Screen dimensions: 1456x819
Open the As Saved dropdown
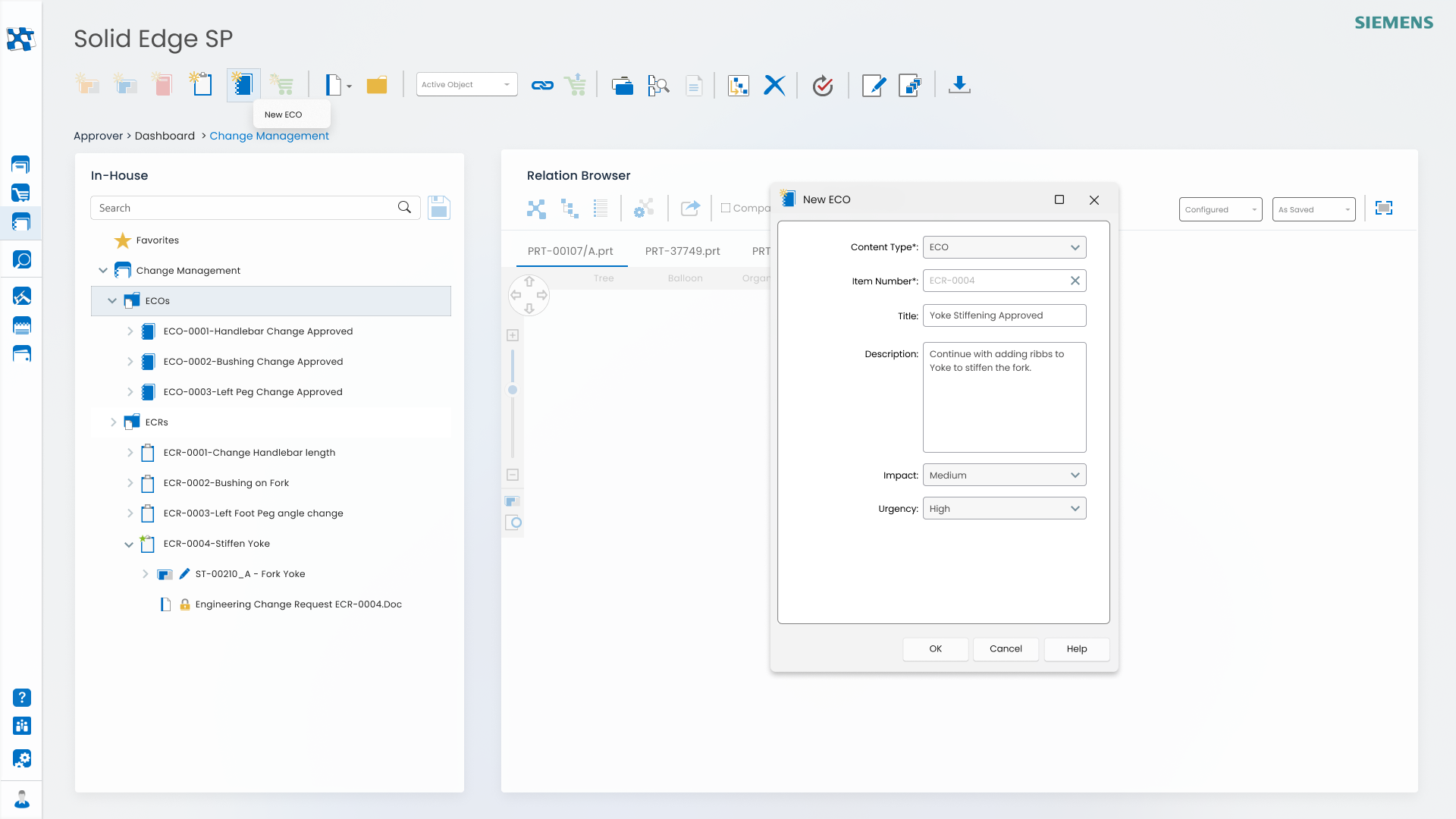coord(1313,209)
